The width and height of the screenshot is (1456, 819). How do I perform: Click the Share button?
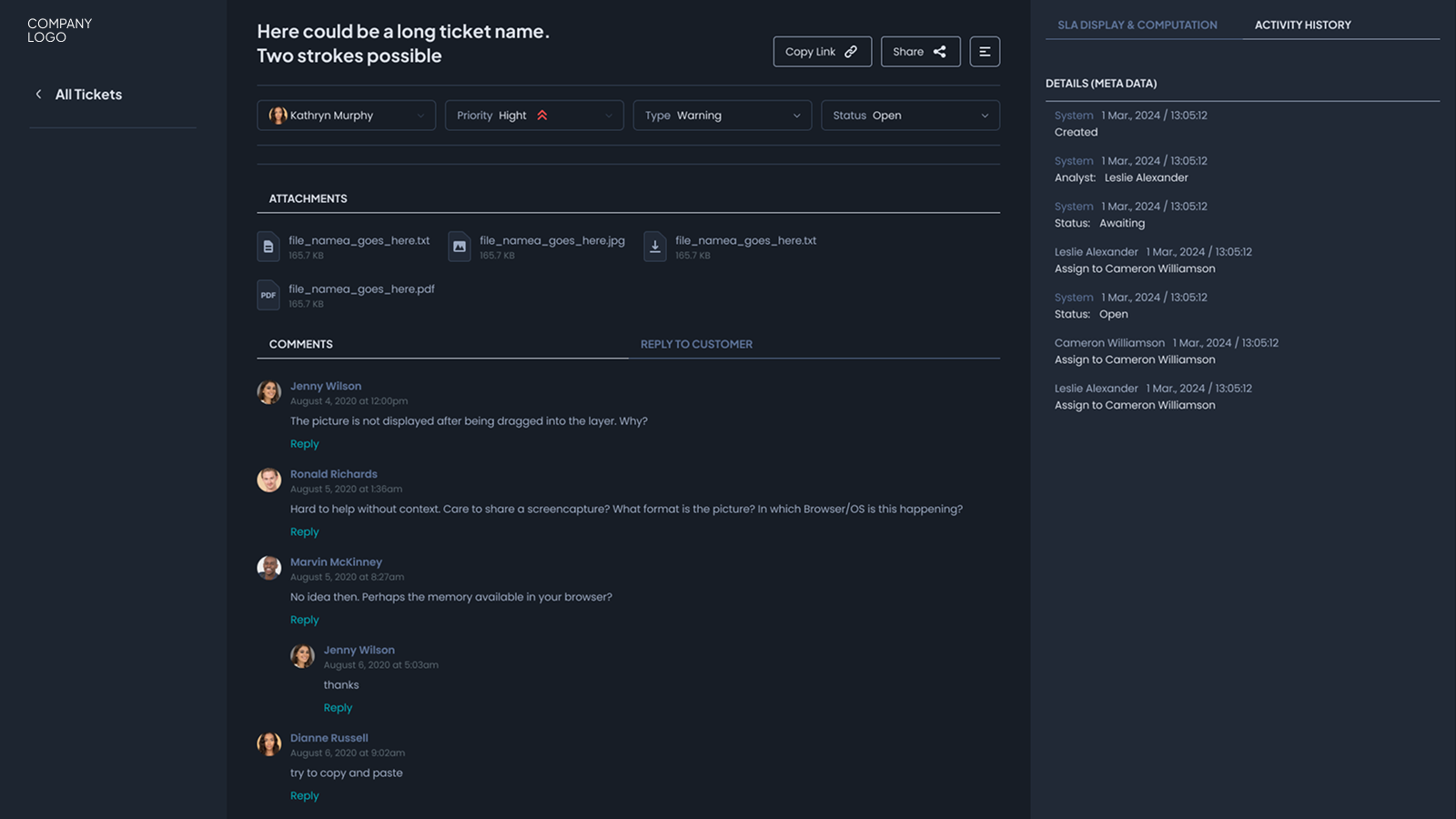920,52
